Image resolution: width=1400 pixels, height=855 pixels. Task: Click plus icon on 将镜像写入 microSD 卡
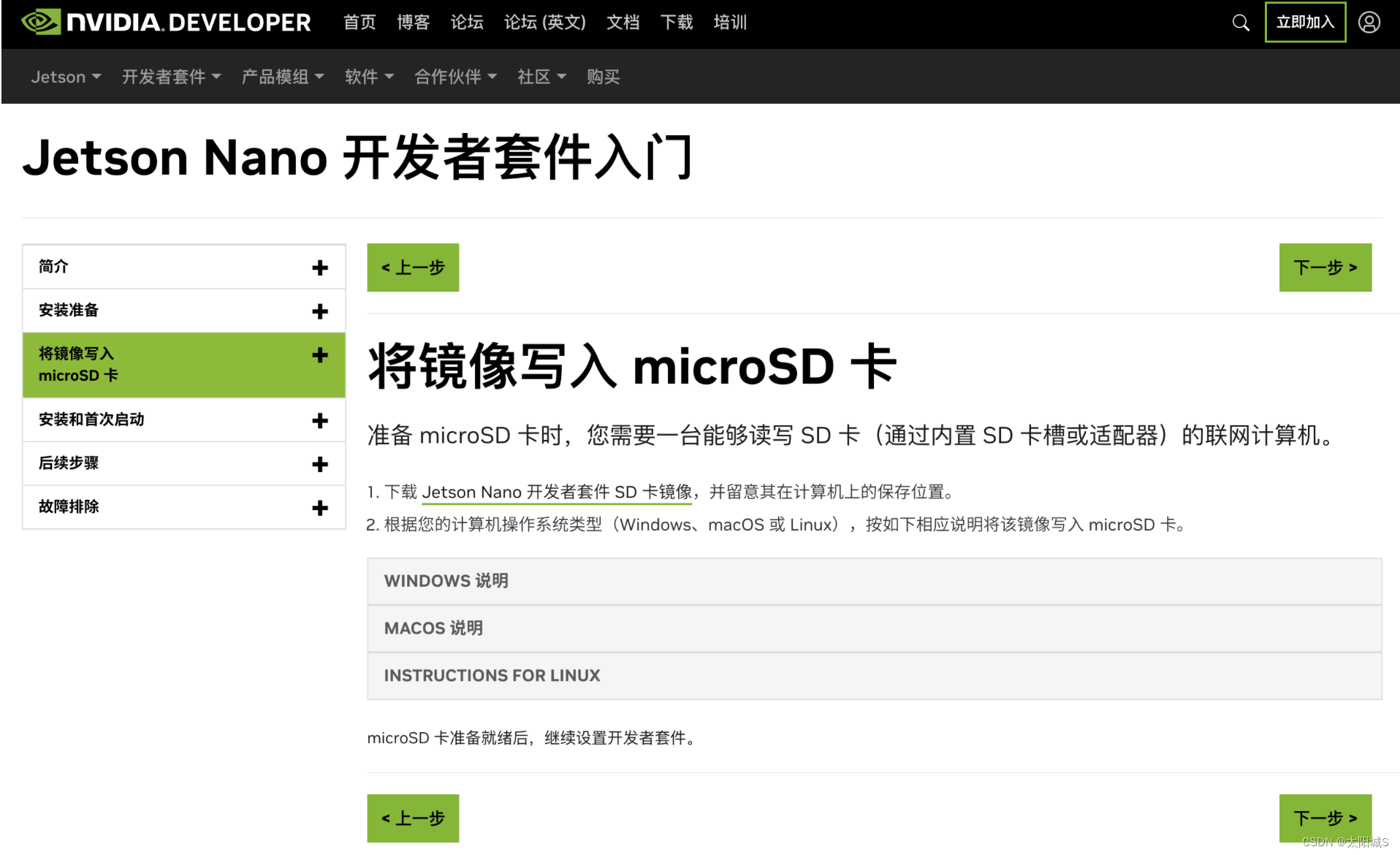319,355
